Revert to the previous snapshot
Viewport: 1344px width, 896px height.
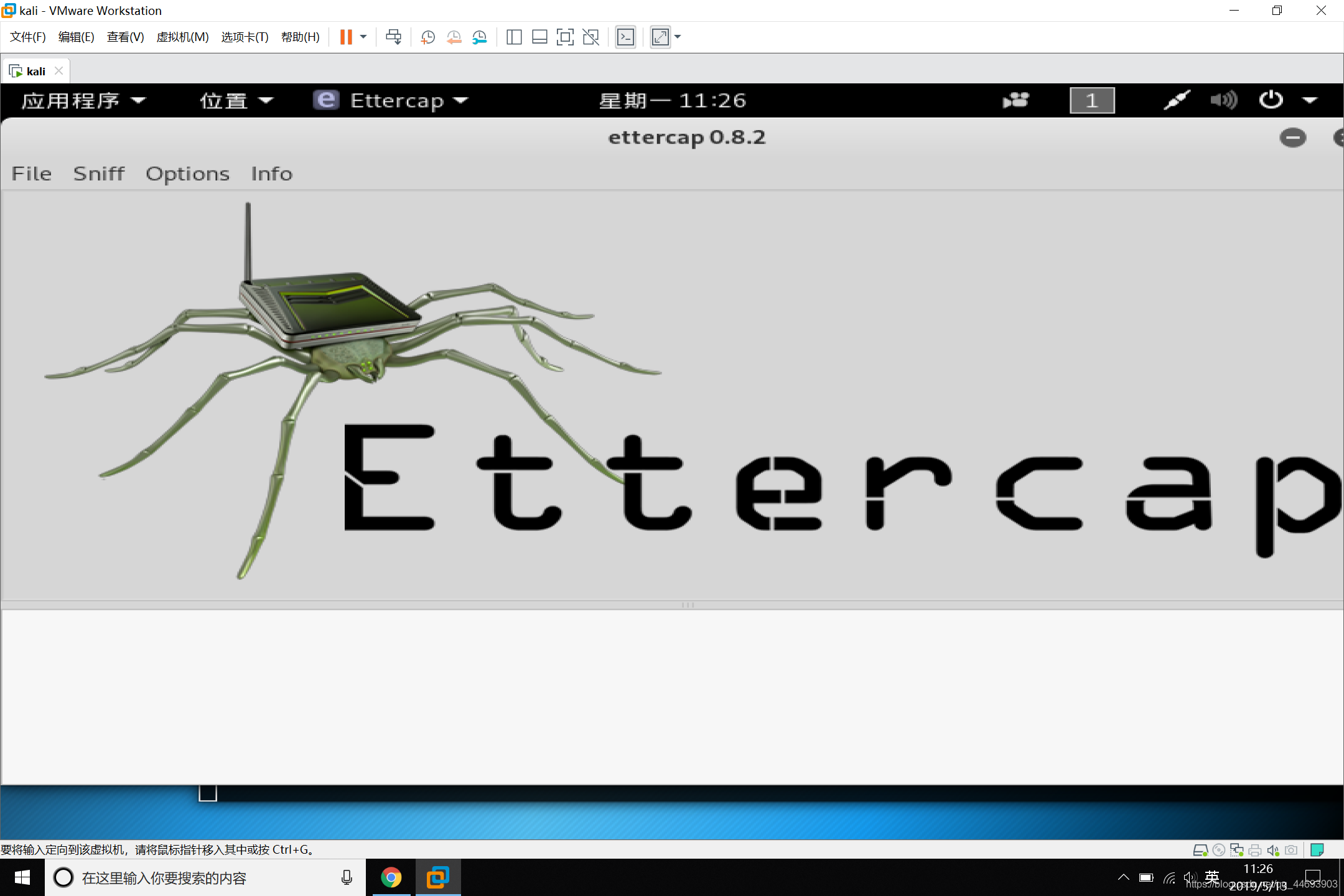(454, 37)
